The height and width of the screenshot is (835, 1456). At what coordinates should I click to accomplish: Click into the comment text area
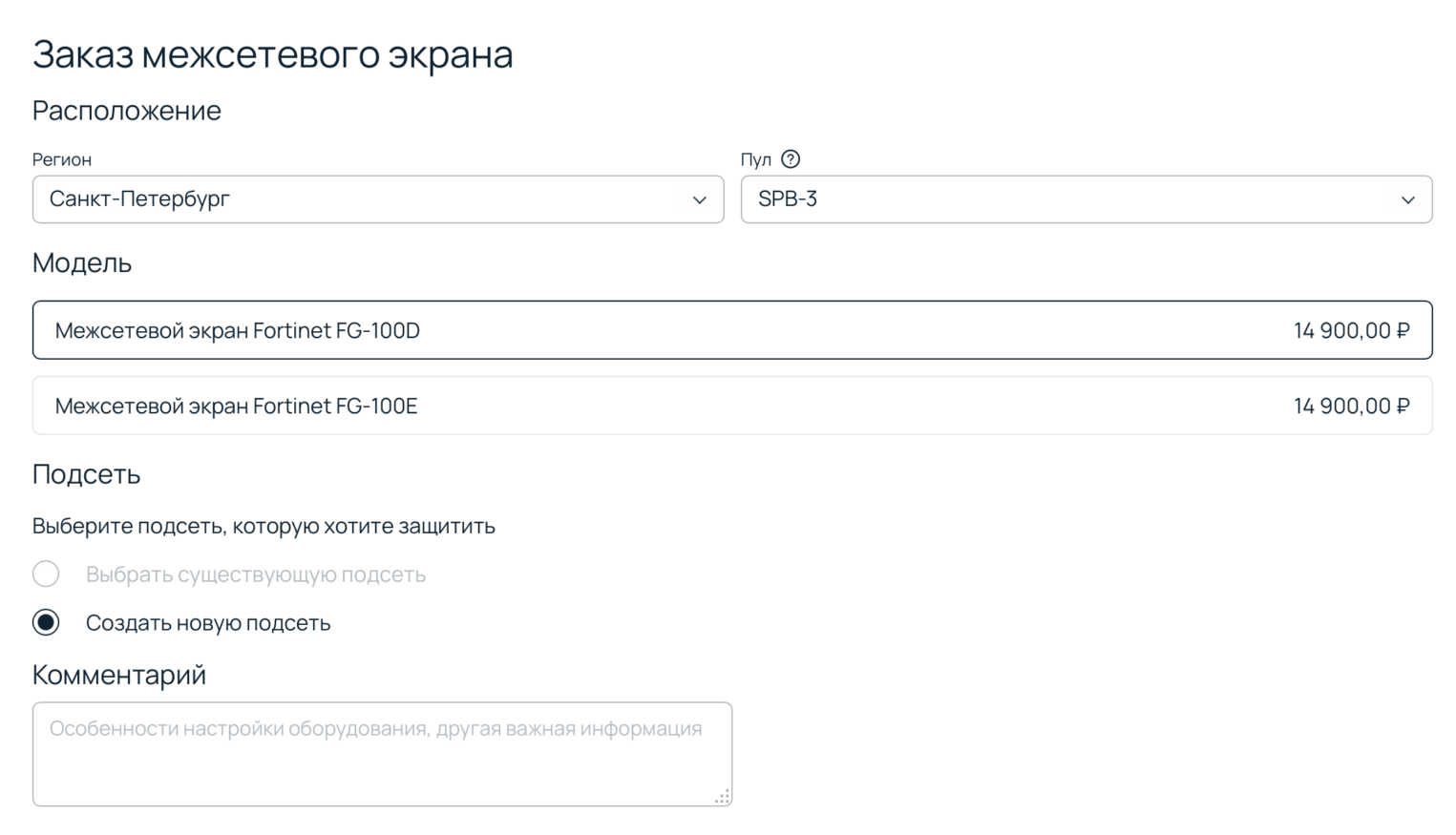(x=382, y=754)
